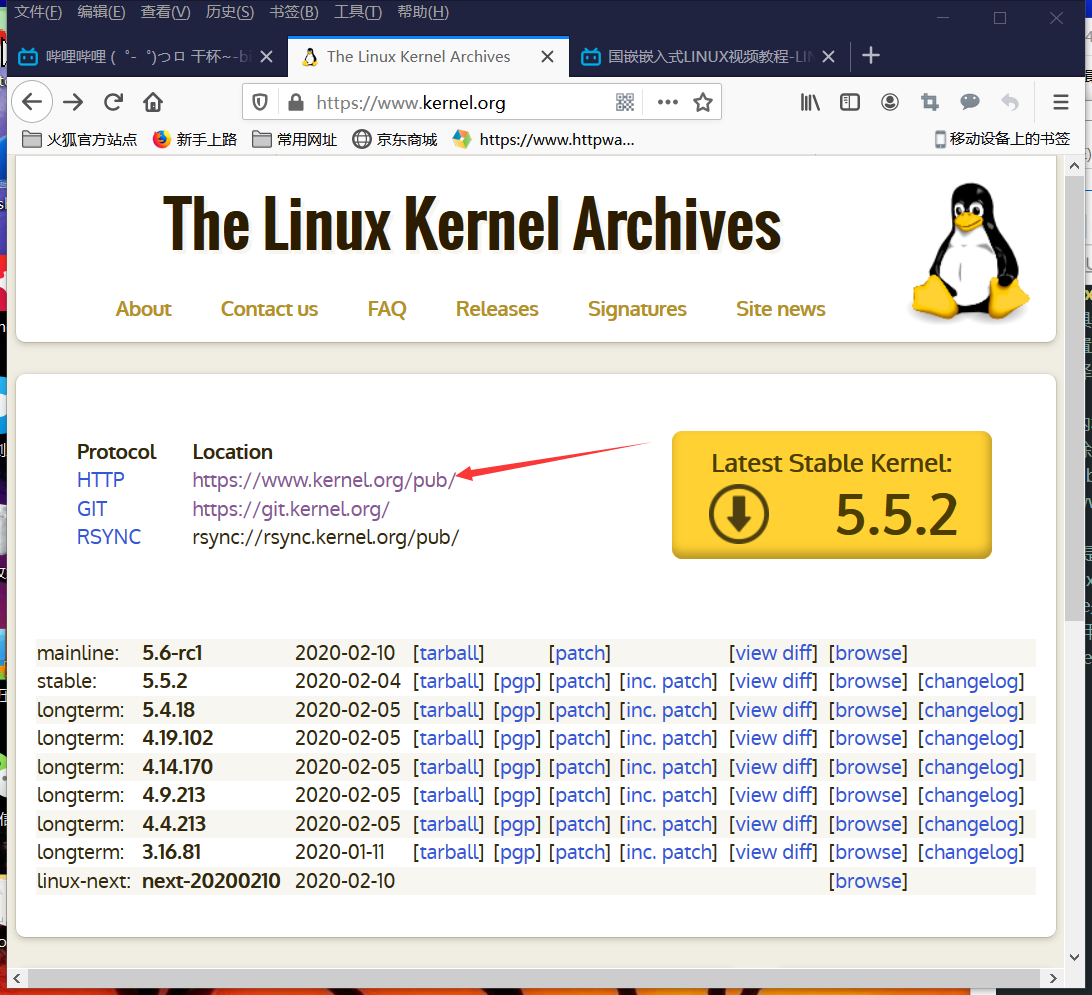Open Site news link
Image resolution: width=1092 pixels, height=995 pixels.
781,308
